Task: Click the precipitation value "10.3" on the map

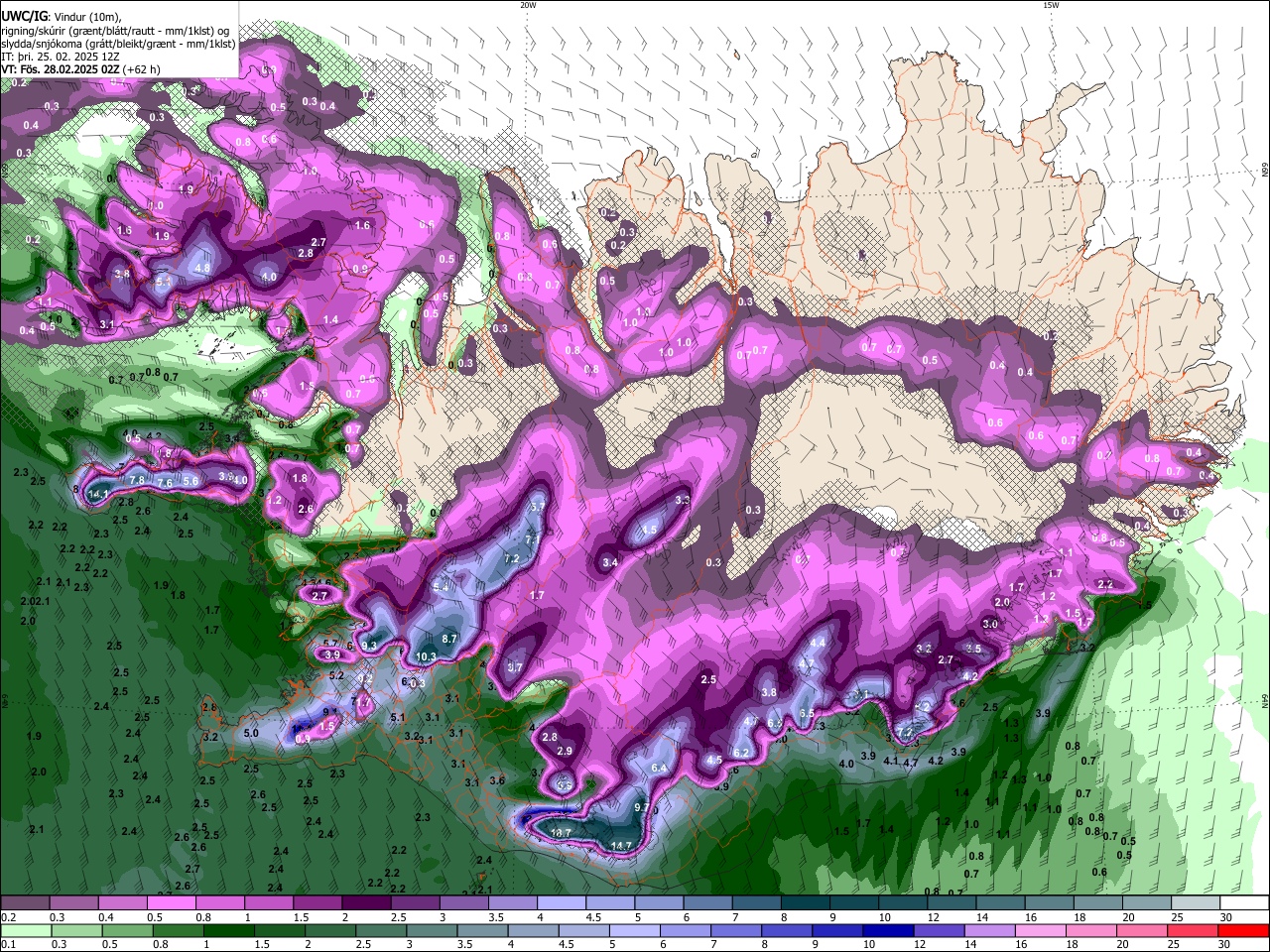Action: 426,656
